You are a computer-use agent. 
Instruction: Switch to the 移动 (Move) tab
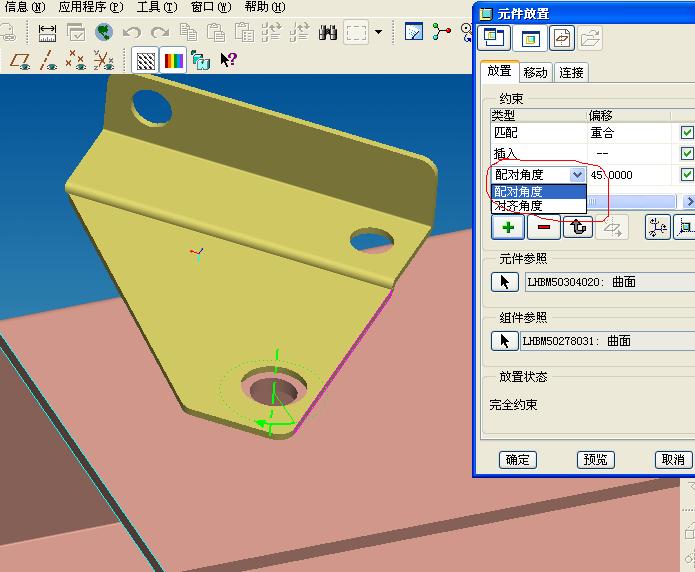(535, 73)
